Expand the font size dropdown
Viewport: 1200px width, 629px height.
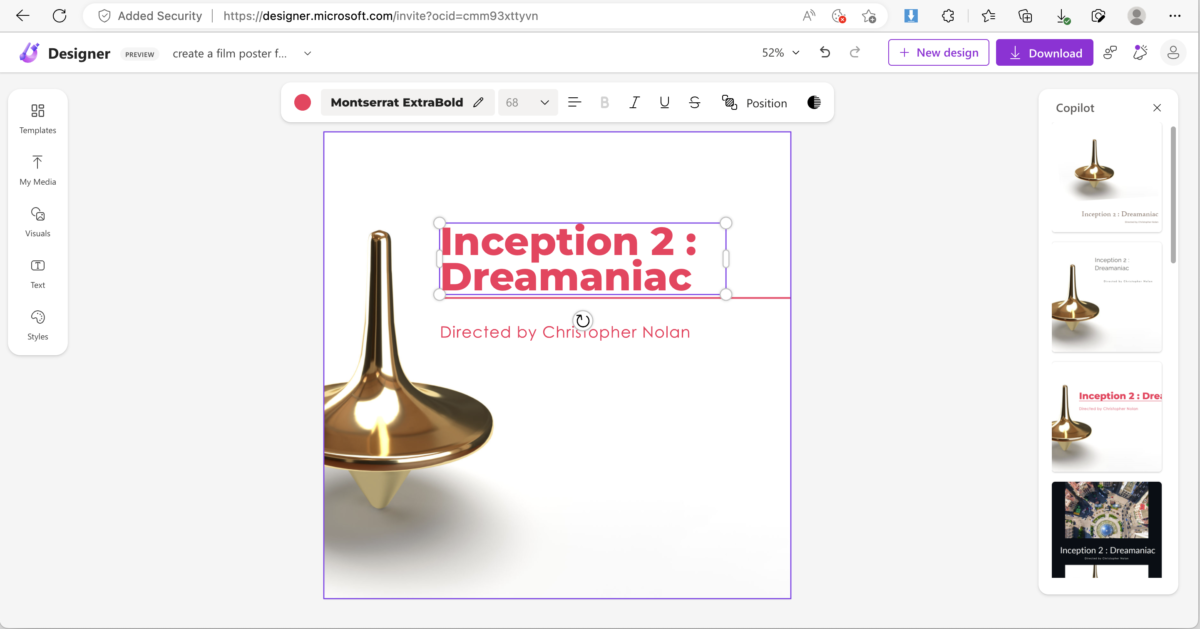pyautogui.click(x=544, y=103)
